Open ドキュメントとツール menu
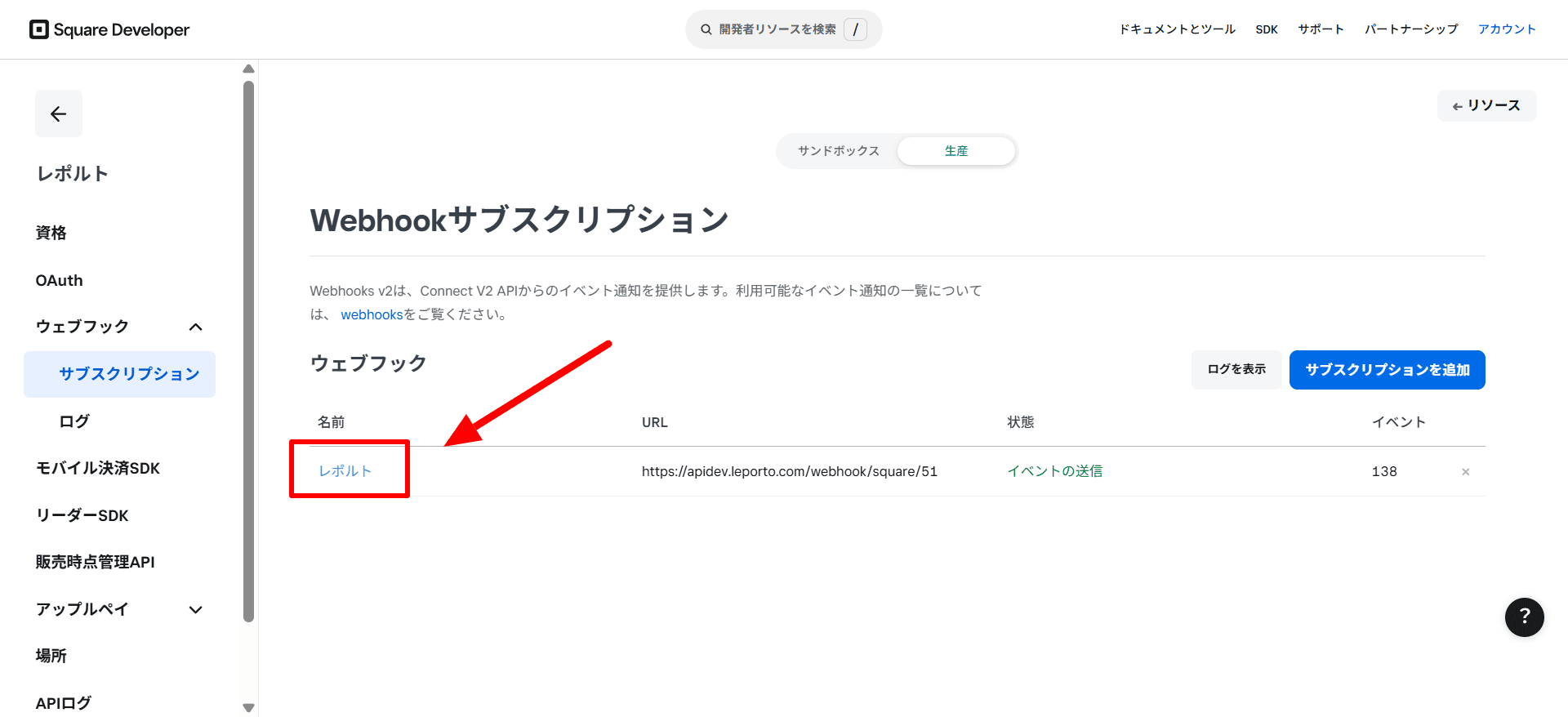The width and height of the screenshot is (1568, 717). [x=1177, y=29]
